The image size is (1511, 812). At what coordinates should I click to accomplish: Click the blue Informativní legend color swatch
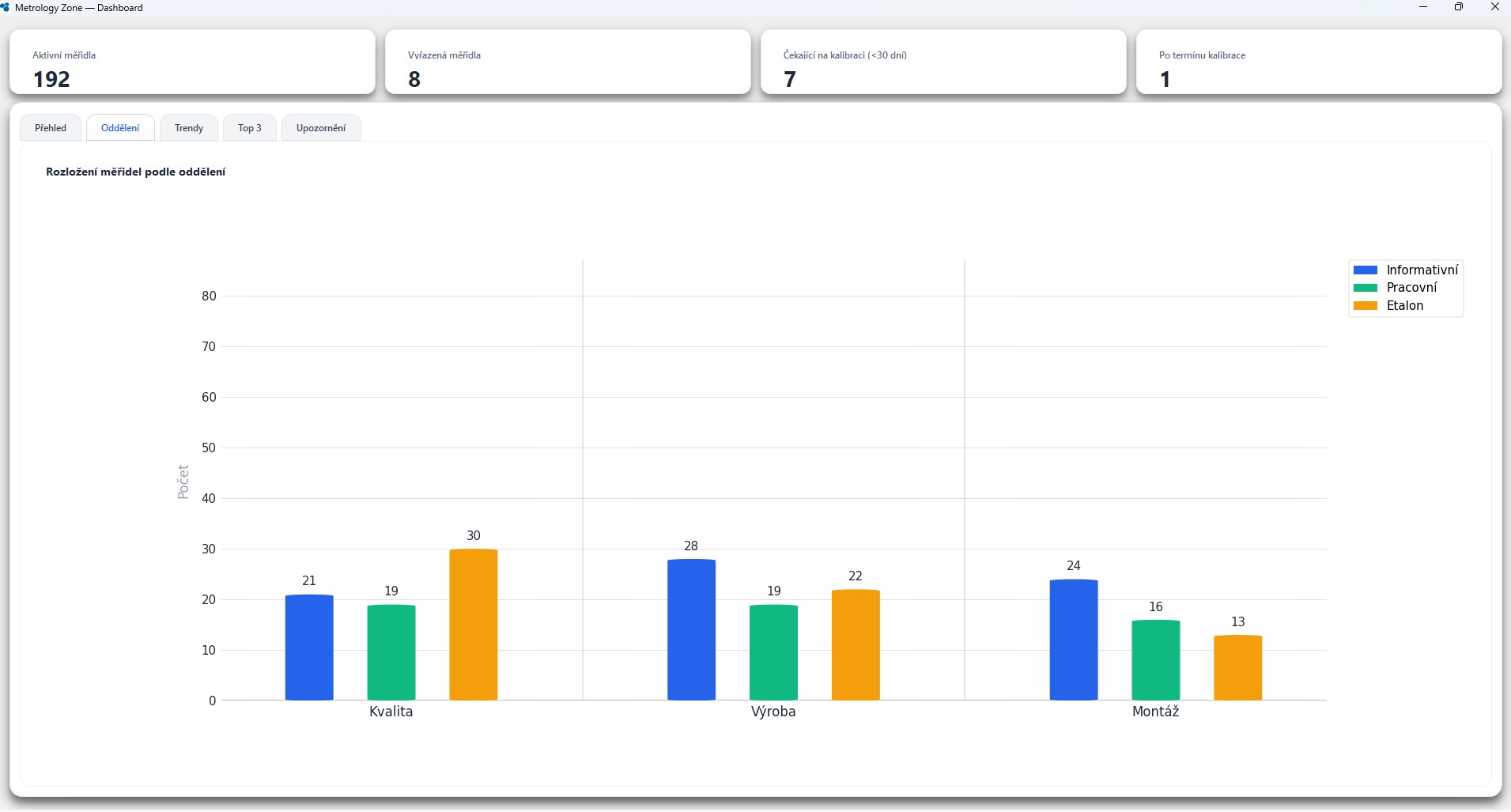(x=1366, y=270)
